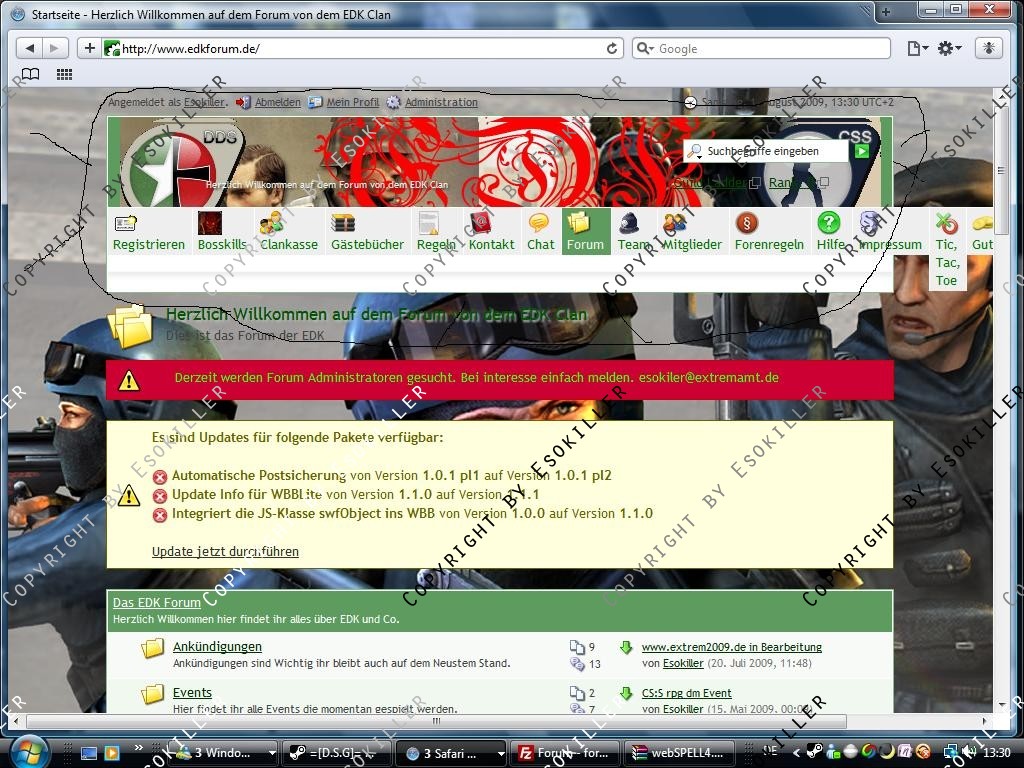
Task: Open the Clankasse menu icon
Action: 271,223
